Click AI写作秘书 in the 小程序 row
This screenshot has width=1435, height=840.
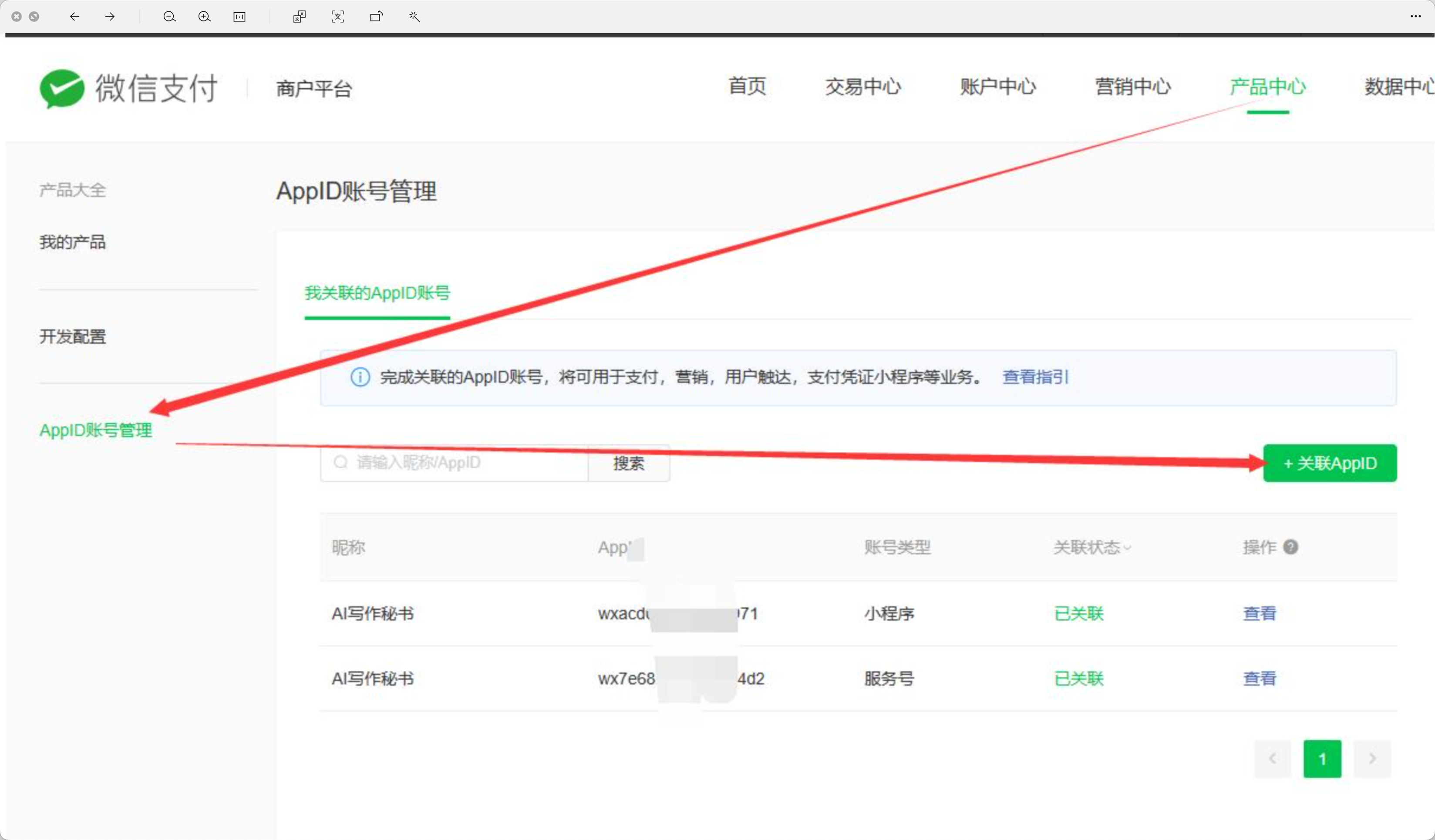[373, 614]
